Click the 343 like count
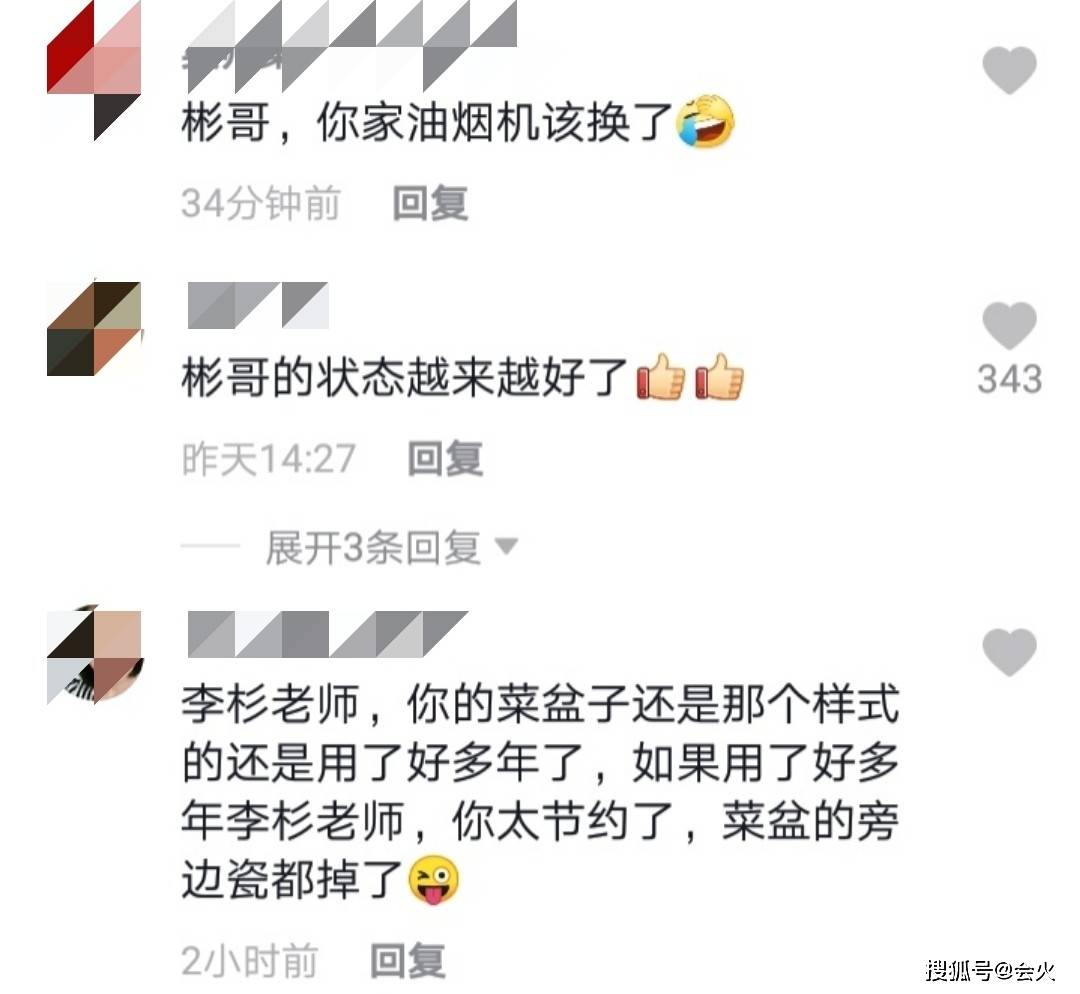The width and height of the screenshot is (1080, 994). (1009, 379)
